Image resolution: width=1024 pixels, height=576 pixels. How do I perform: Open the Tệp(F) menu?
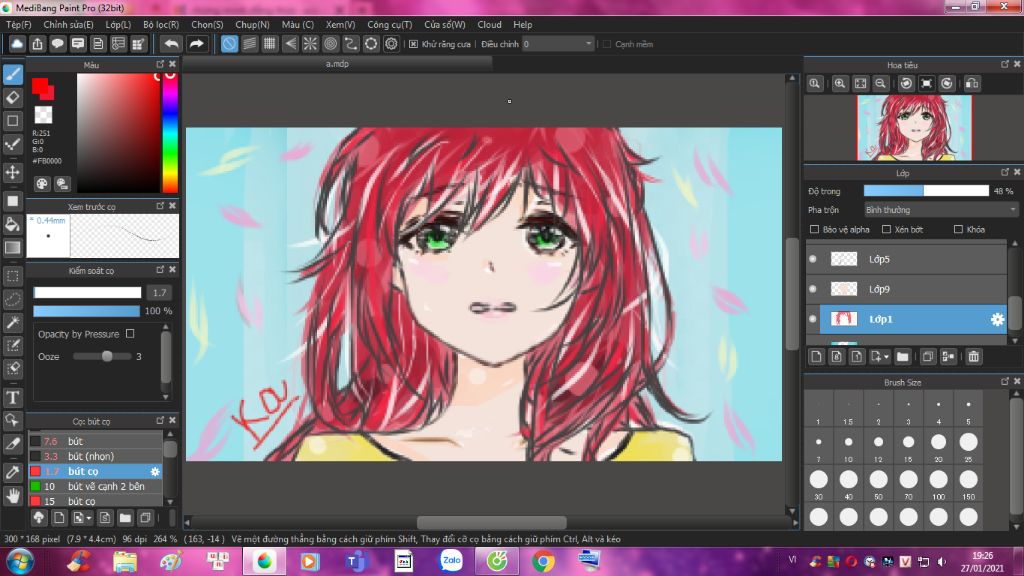[x=18, y=25]
